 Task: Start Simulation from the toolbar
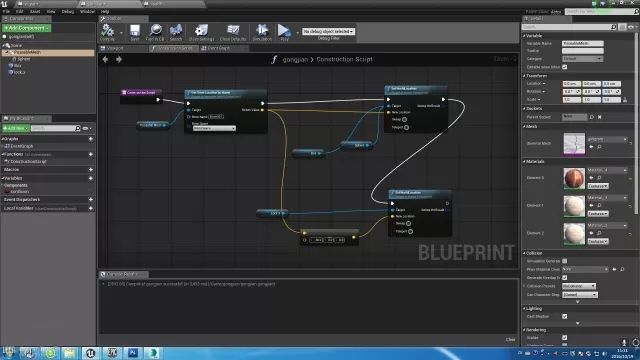click(x=262, y=32)
